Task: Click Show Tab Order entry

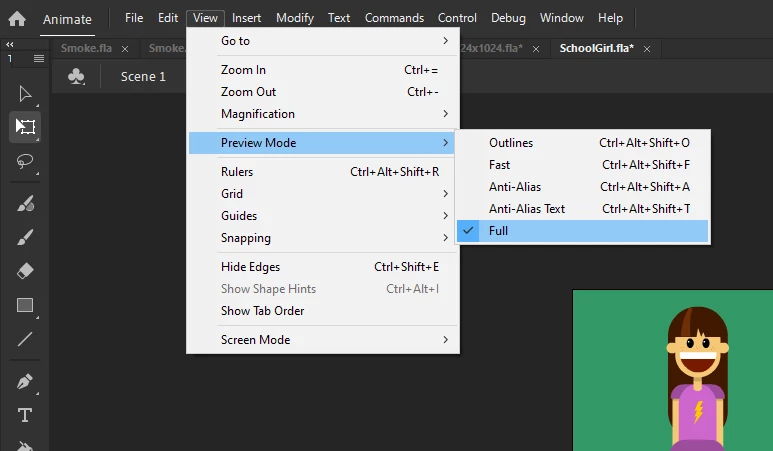Action: 323,311
